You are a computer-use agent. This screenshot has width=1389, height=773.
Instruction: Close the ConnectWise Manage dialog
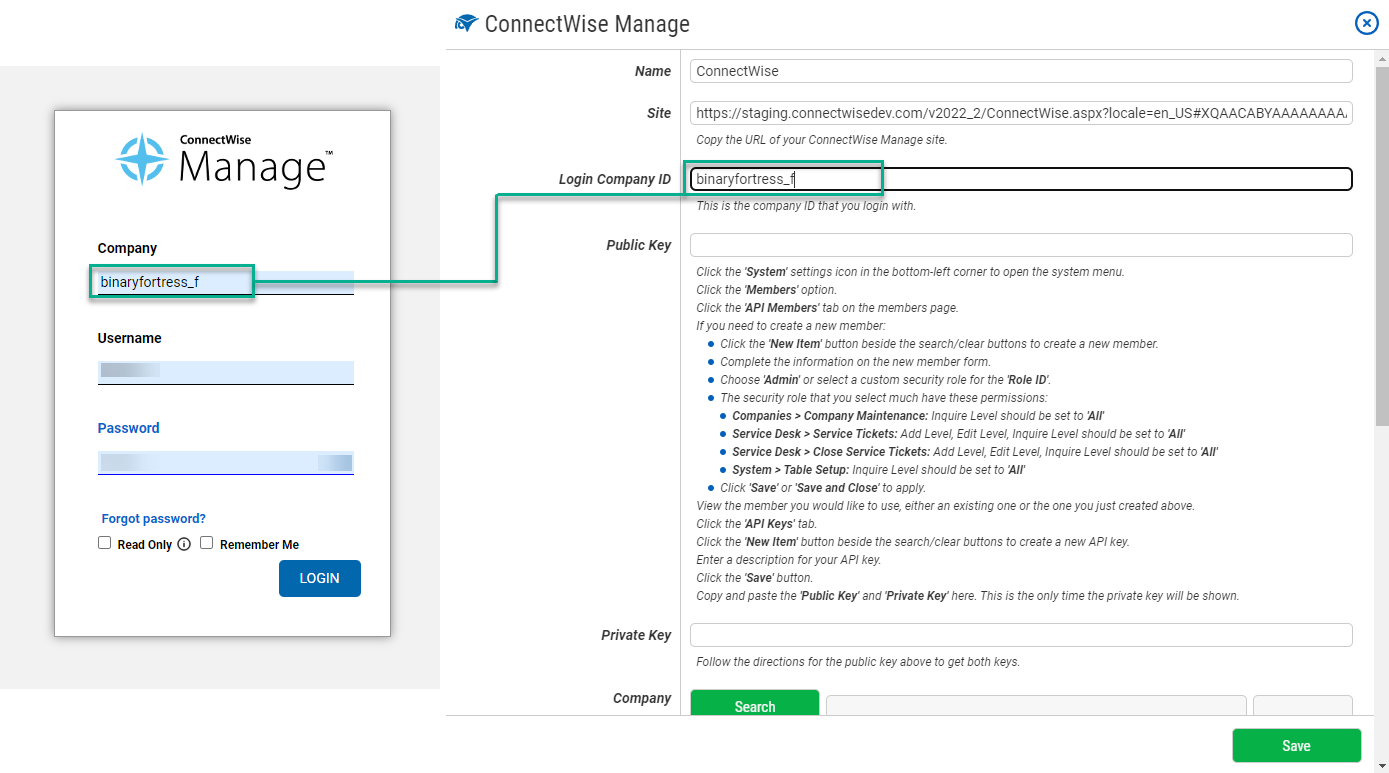click(1366, 24)
